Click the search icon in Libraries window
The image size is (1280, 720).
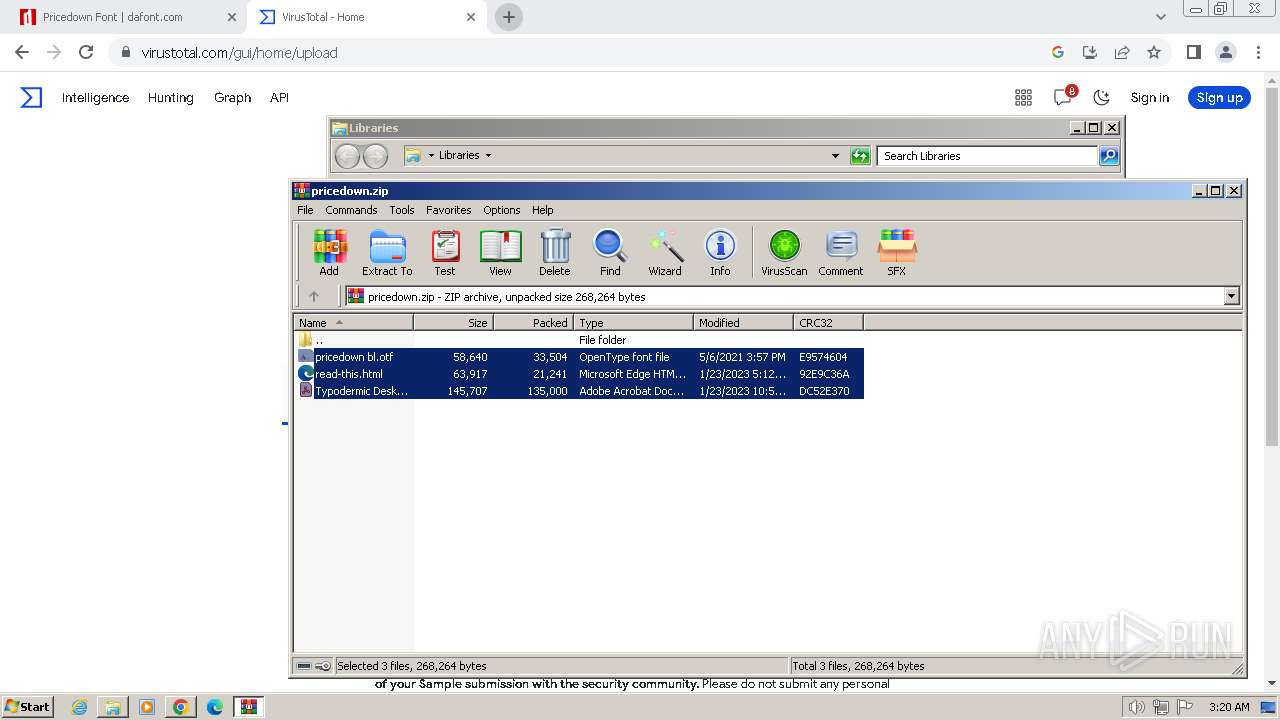[x=1108, y=156]
